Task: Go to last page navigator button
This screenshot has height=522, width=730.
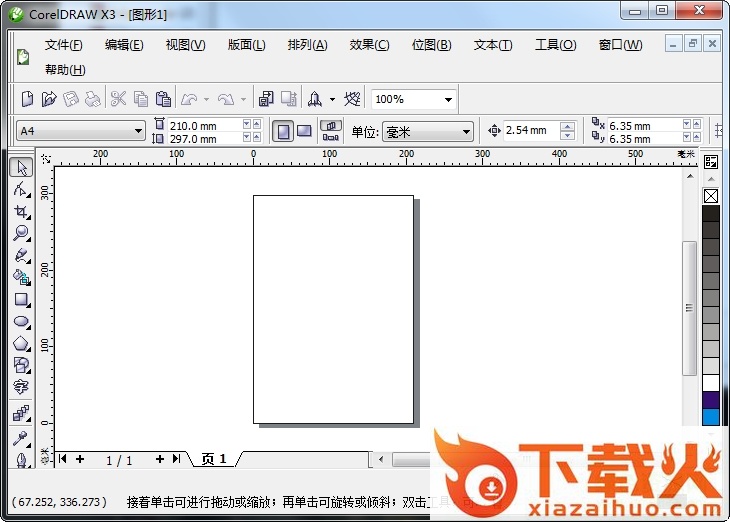Action: [x=176, y=459]
